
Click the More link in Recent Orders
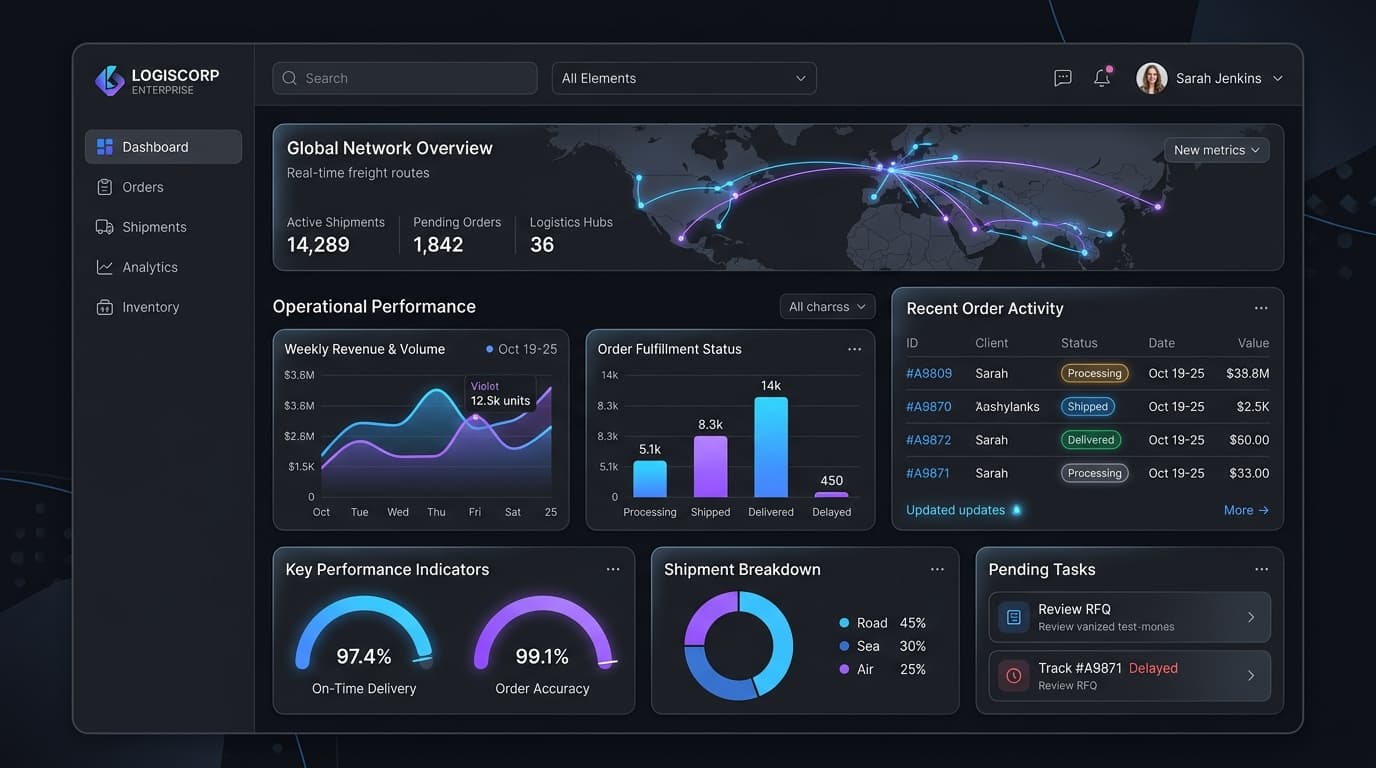[x=1246, y=510]
